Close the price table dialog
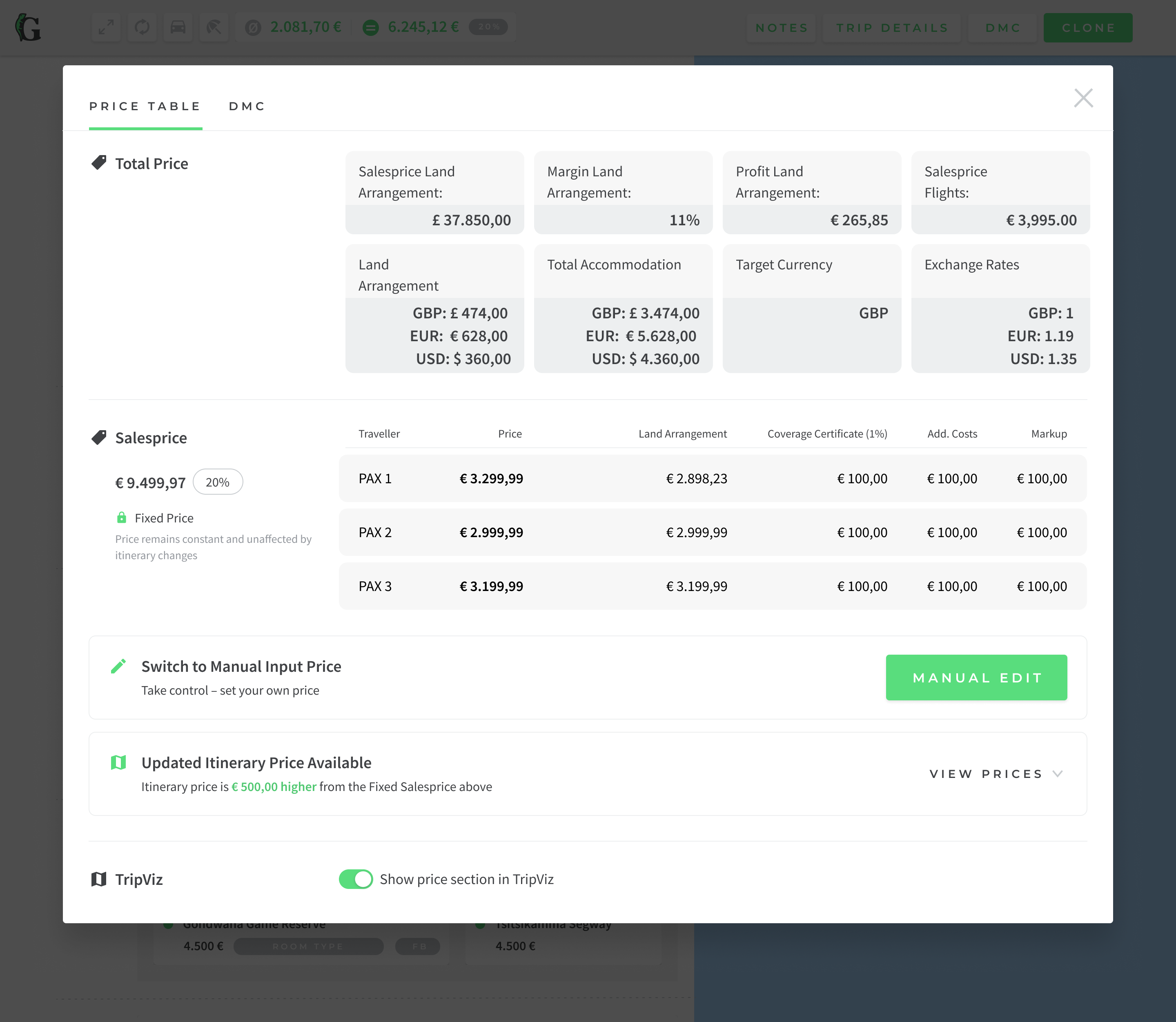Viewport: 1176px width, 1022px height. coord(1083,98)
